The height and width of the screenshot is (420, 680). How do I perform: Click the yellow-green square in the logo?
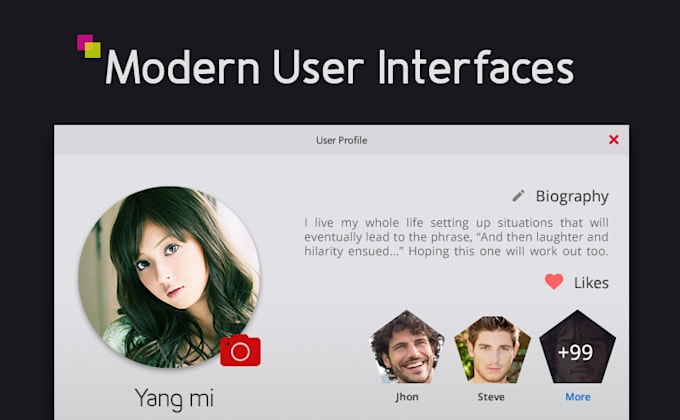[x=93, y=50]
